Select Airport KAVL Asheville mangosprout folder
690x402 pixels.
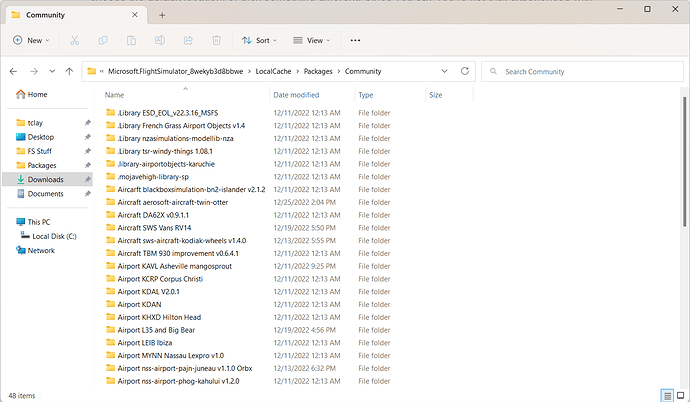pos(174,266)
